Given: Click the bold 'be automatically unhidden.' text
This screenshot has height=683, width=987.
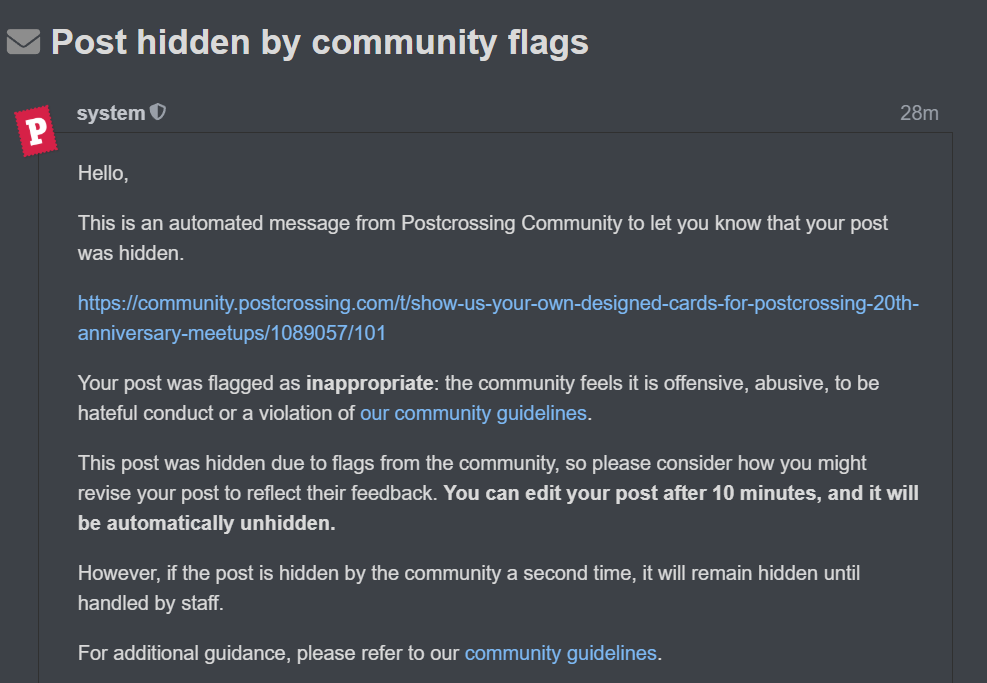Looking at the screenshot, I should click(206, 524).
